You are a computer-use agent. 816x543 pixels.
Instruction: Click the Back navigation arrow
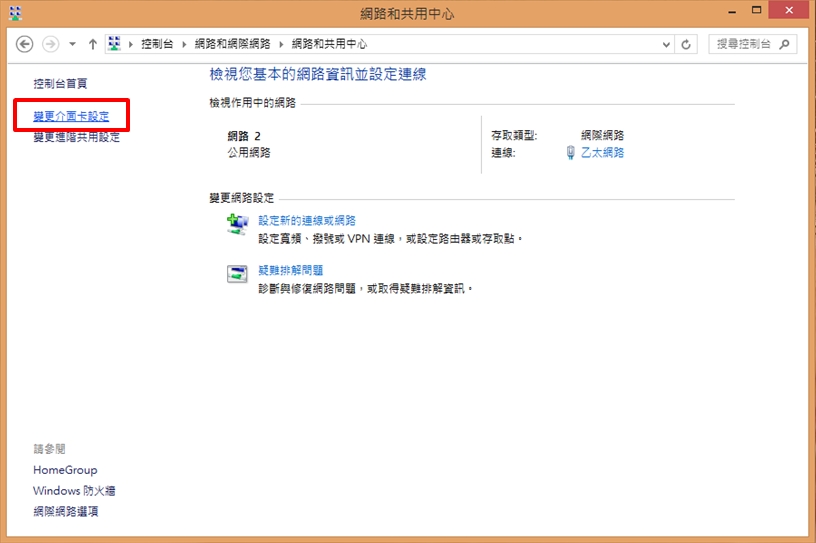pos(26,44)
